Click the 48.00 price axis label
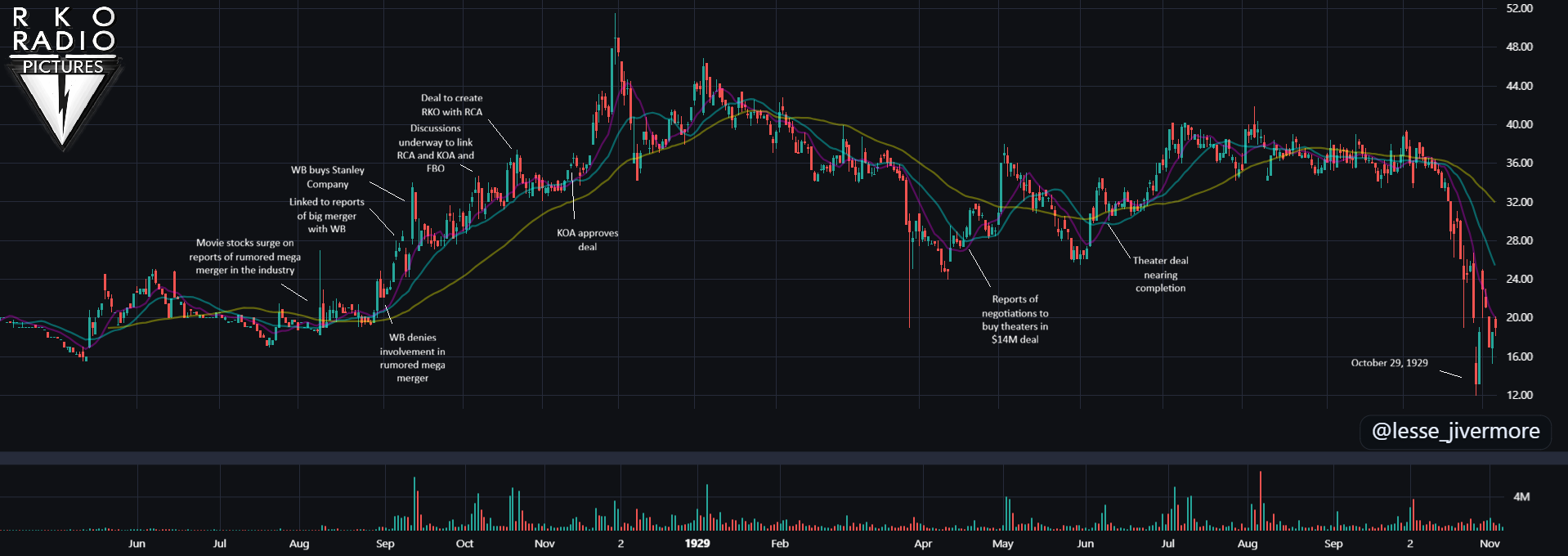The height and width of the screenshot is (556, 1568). click(1520, 47)
